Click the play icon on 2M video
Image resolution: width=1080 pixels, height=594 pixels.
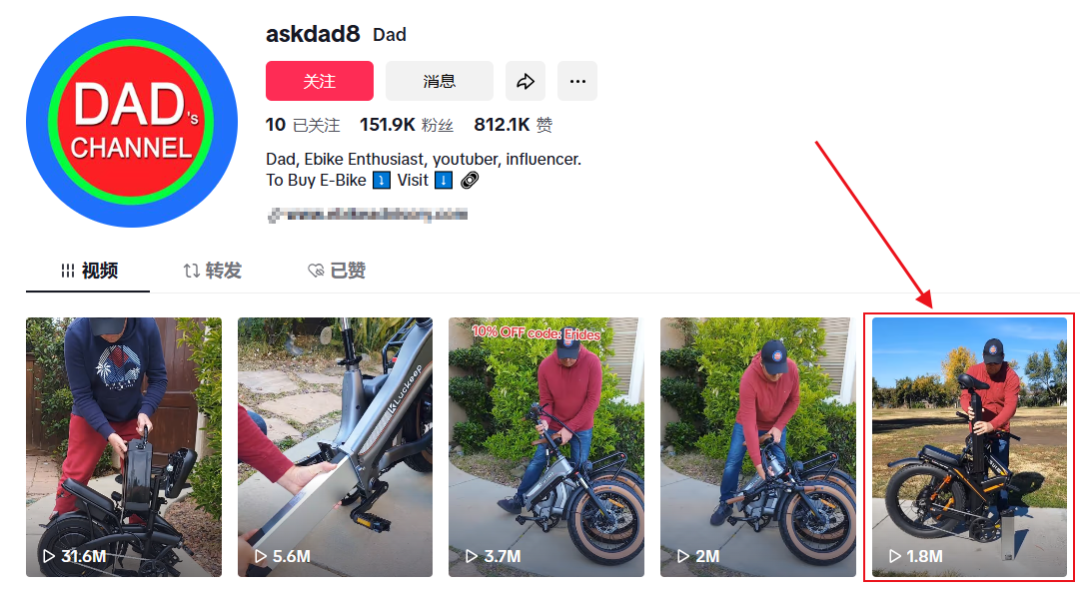683,556
